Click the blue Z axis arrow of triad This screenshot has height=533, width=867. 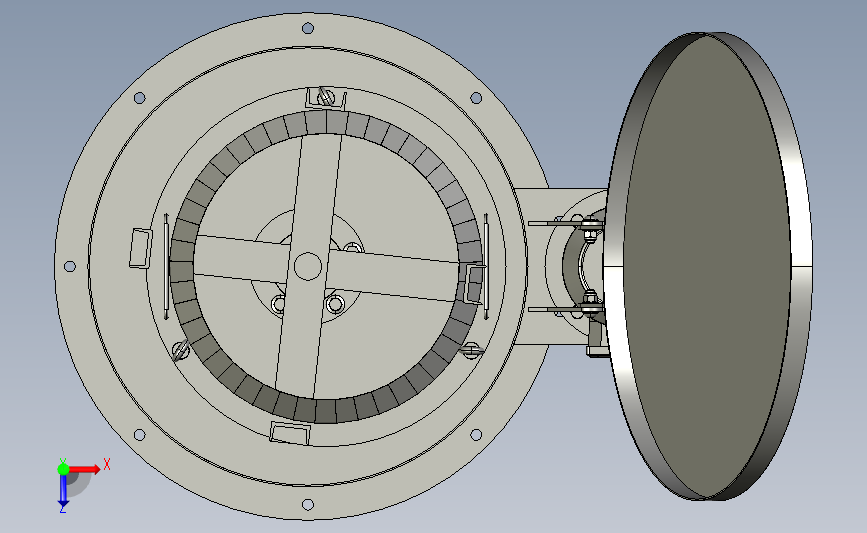click(63, 491)
